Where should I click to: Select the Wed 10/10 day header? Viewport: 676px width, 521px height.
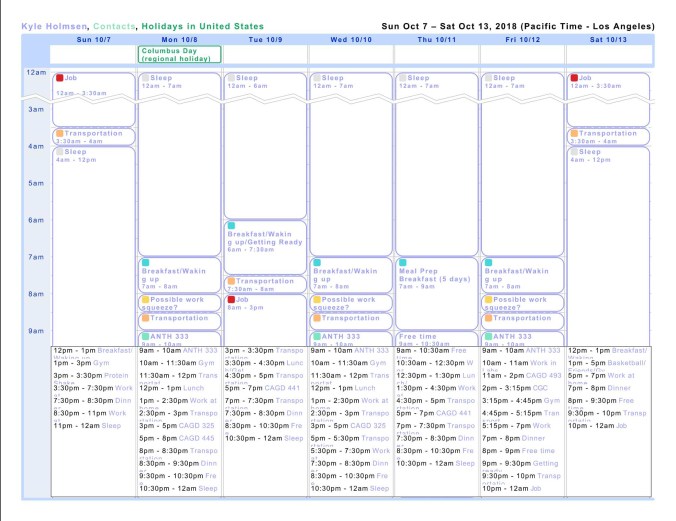(351, 40)
